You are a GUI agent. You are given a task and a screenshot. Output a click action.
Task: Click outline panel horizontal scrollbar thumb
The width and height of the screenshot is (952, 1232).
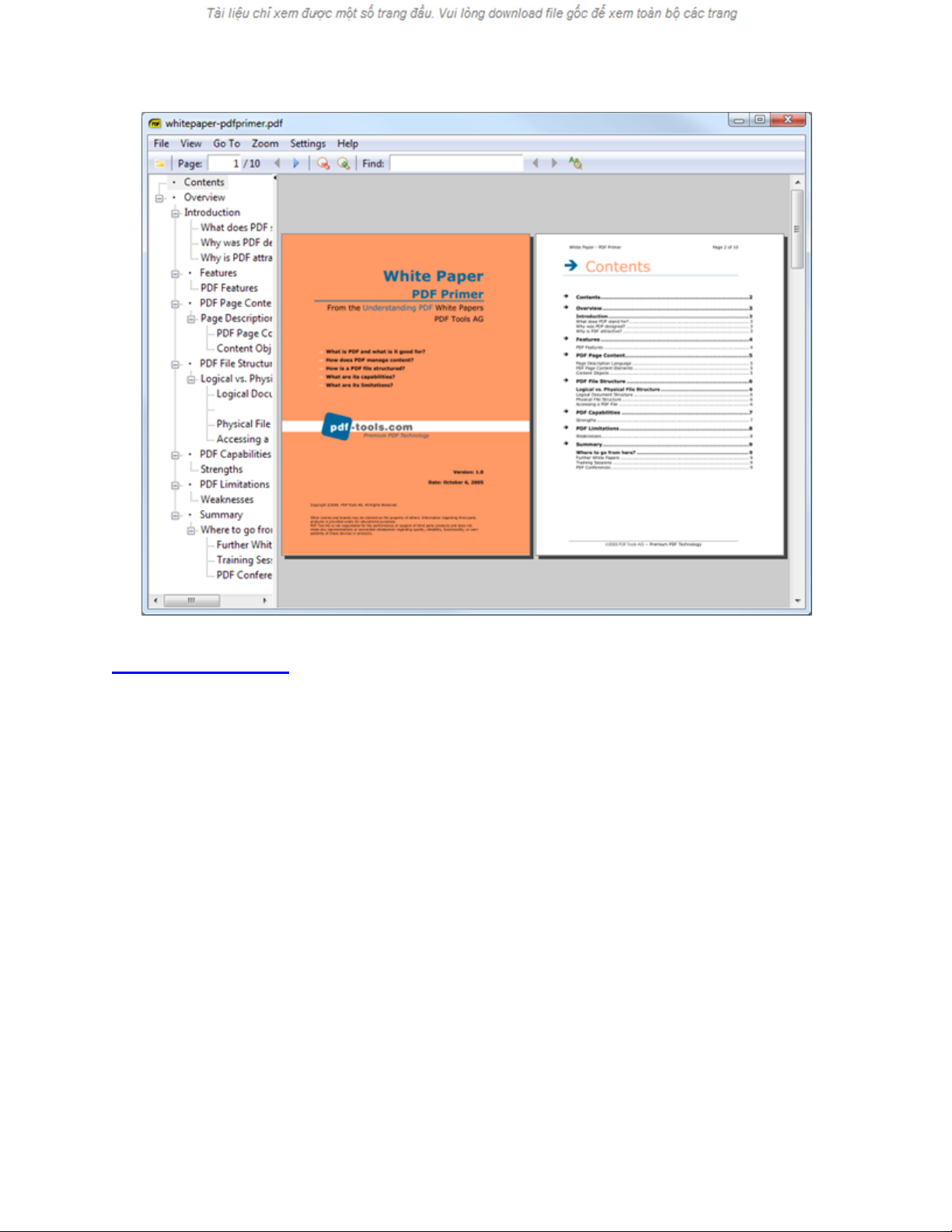pyautogui.click(x=191, y=601)
